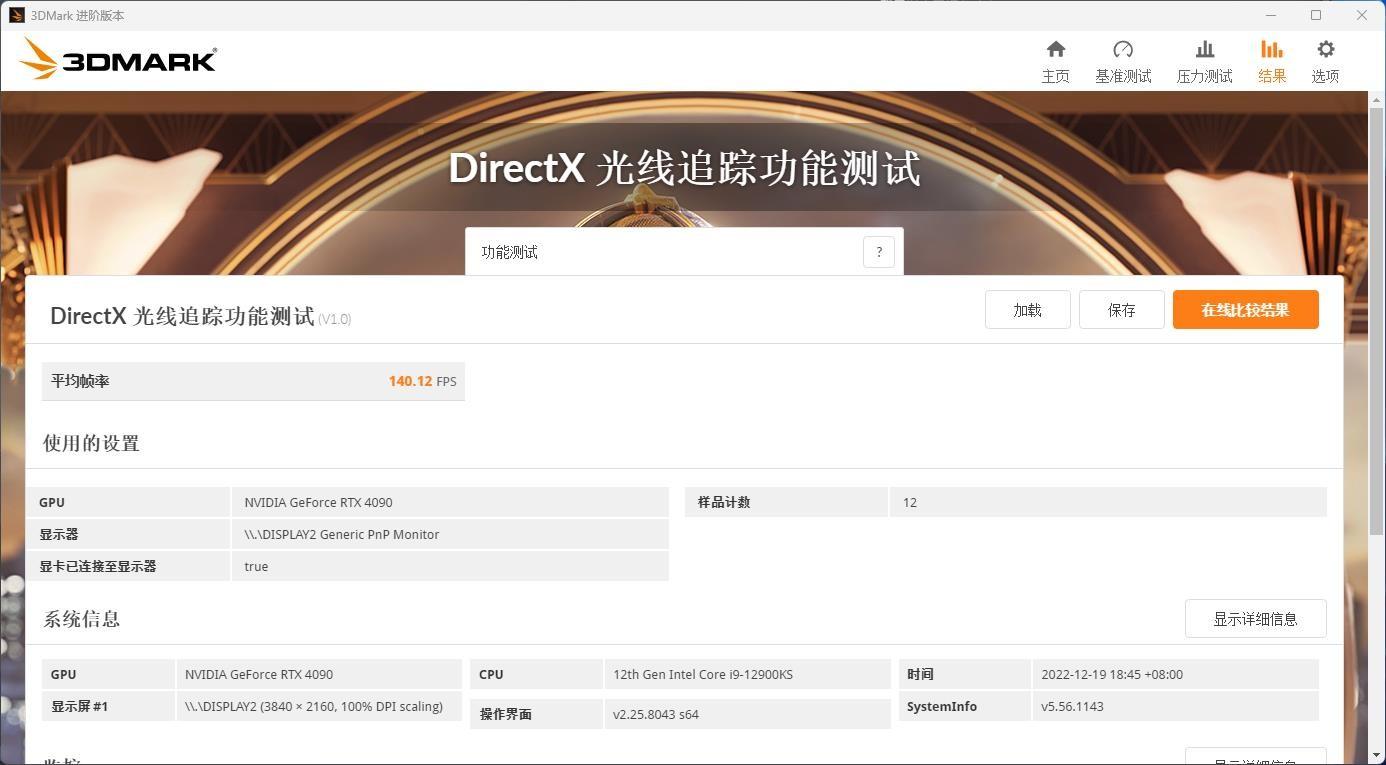Click the 功能测试 label box
Image resolution: width=1386 pixels, height=765 pixels.
click(x=683, y=252)
